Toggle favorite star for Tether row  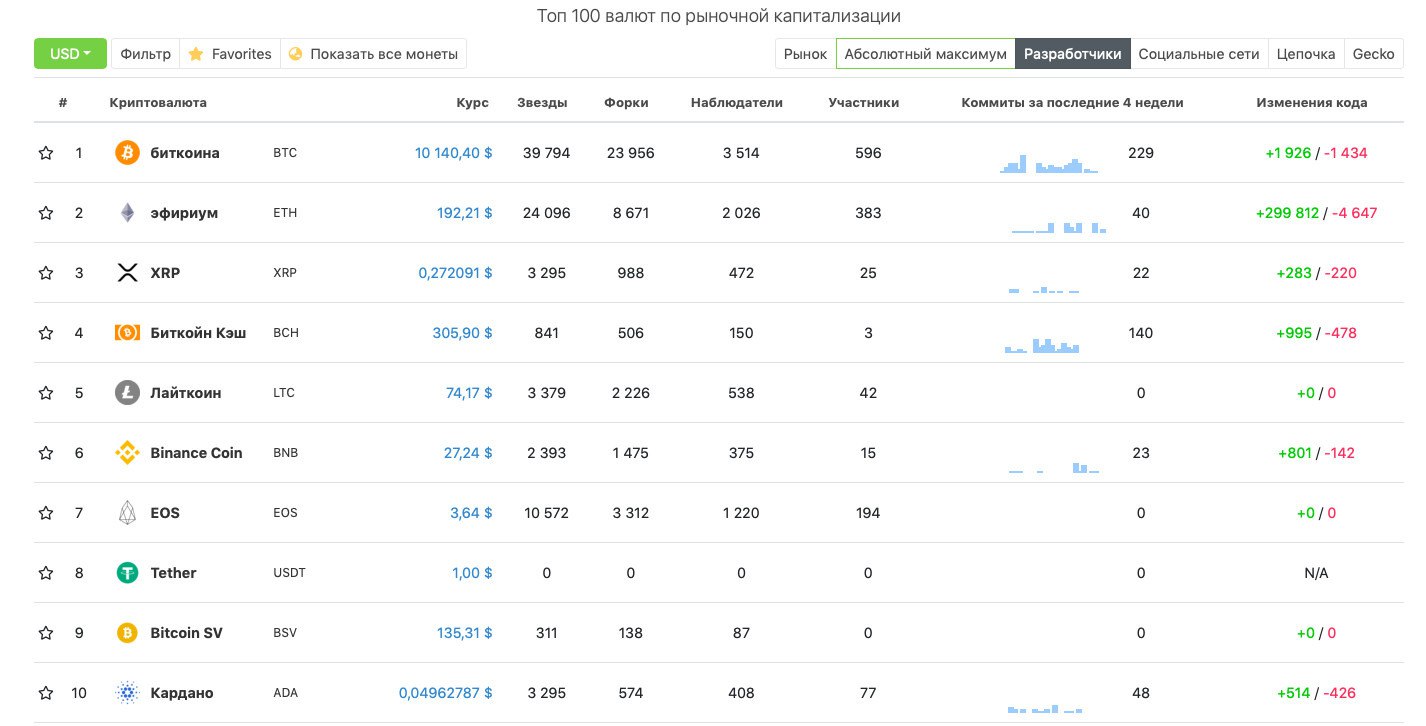[46, 573]
